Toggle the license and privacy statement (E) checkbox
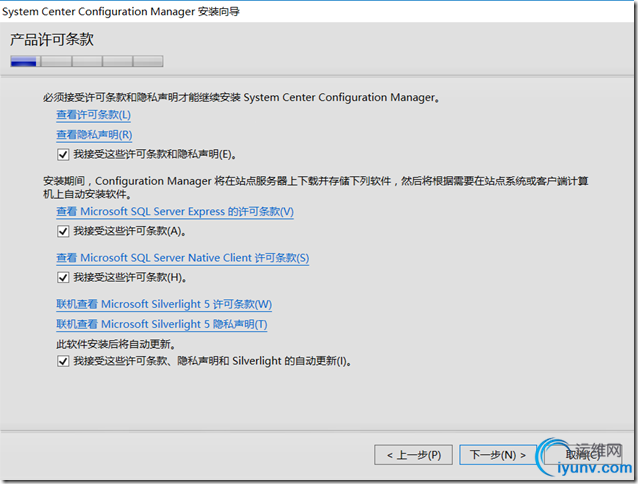638x484 pixels. click(64, 154)
